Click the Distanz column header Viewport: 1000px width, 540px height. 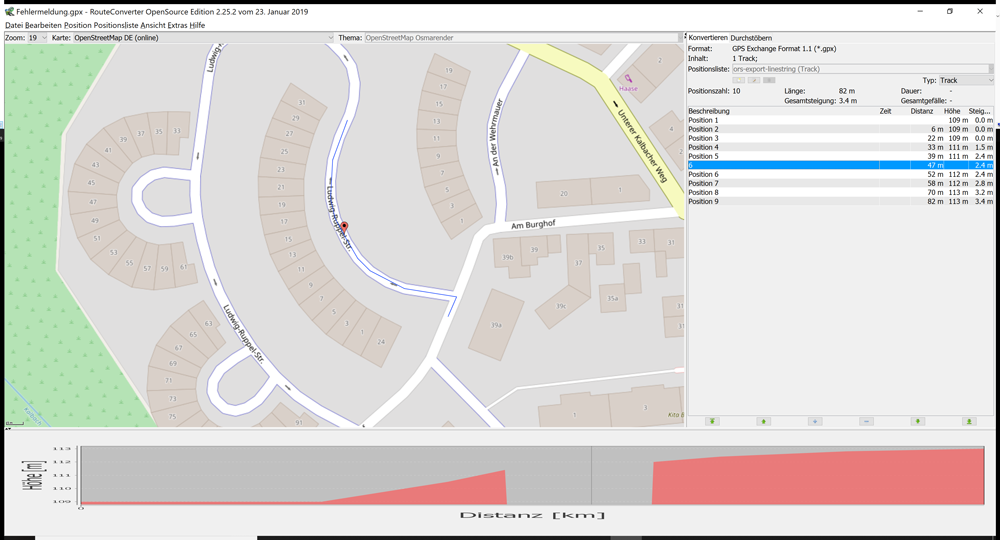click(x=921, y=111)
